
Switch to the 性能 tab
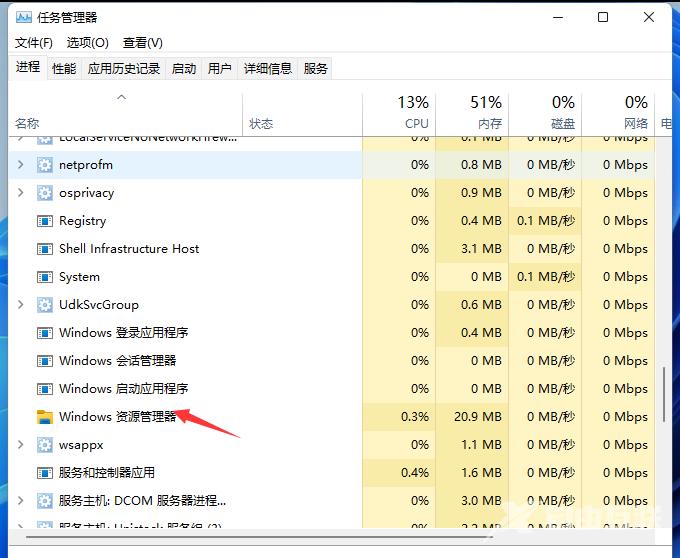pos(64,69)
